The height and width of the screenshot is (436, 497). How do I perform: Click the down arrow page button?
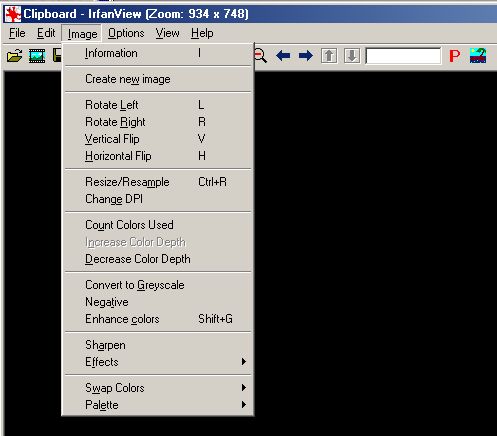click(352, 56)
